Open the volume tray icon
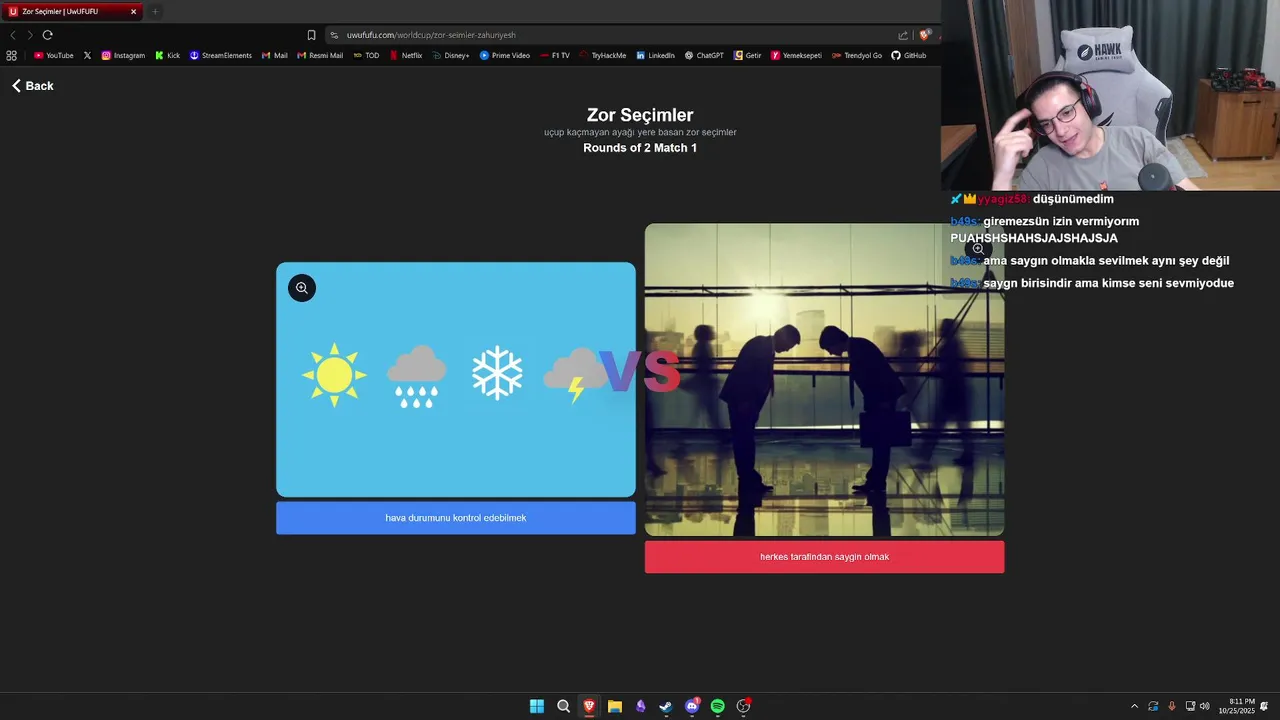Viewport: 1280px width, 720px height. click(x=1204, y=706)
